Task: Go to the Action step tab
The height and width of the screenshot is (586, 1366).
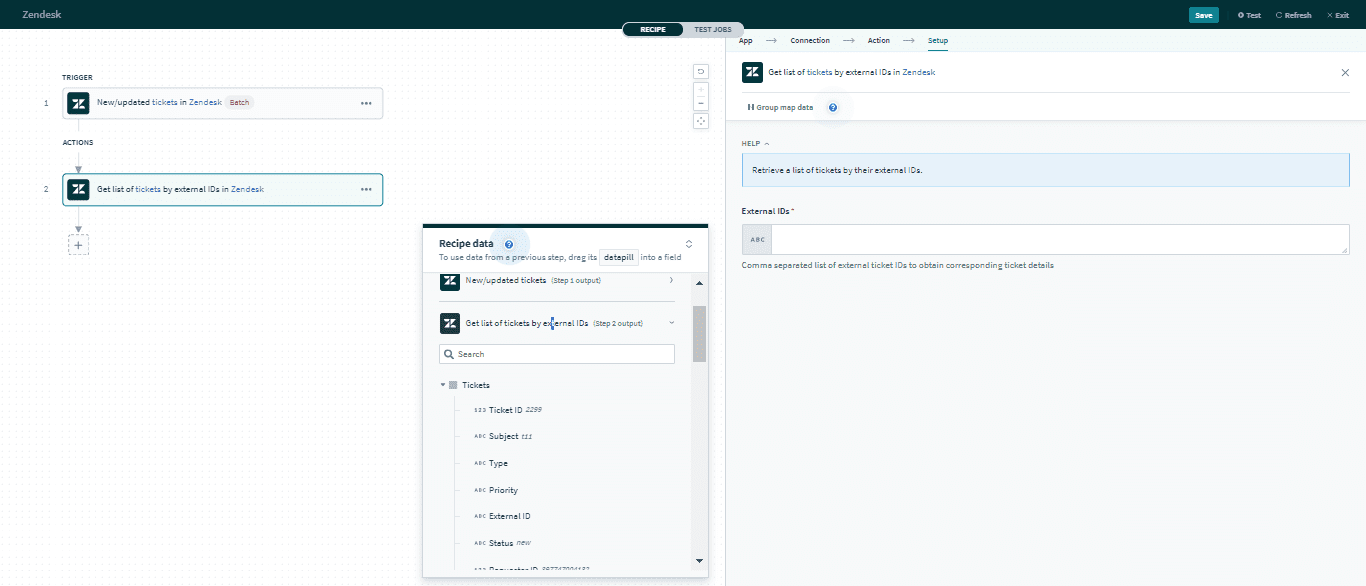Action: [x=879, y=41]
